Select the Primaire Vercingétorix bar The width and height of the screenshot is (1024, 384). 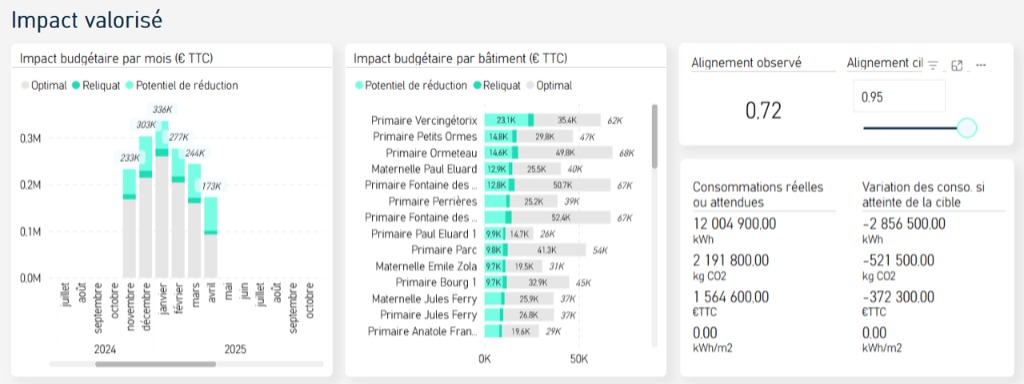(x=542, y=120)
